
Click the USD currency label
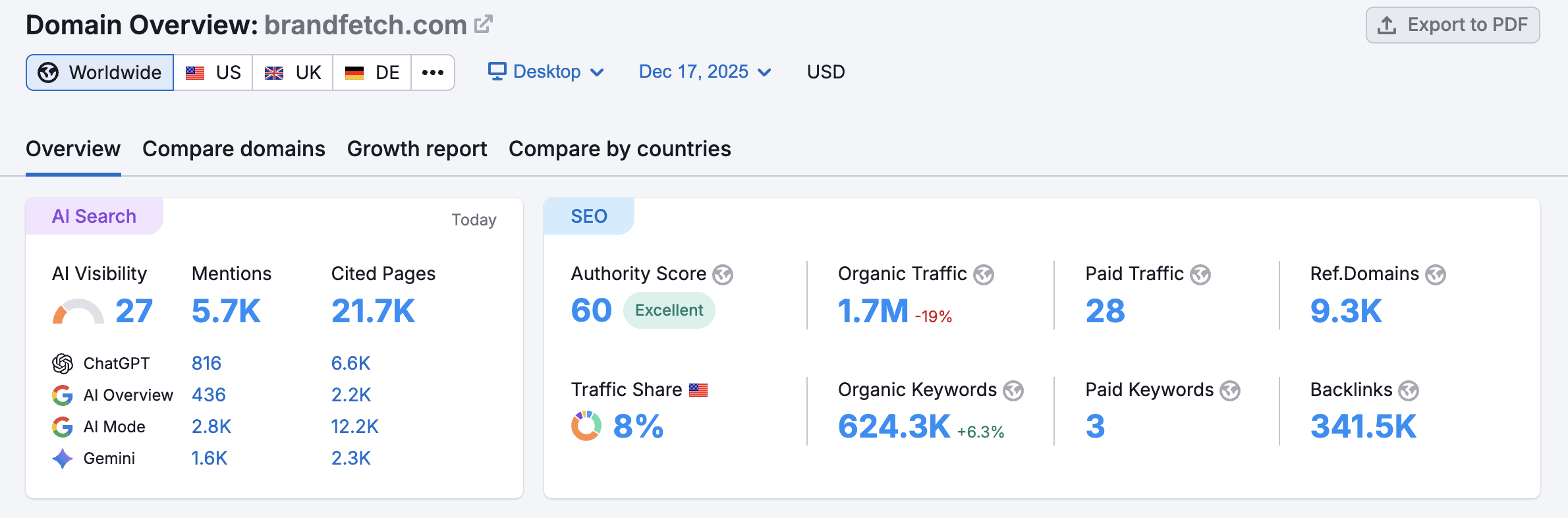[826, 71]
